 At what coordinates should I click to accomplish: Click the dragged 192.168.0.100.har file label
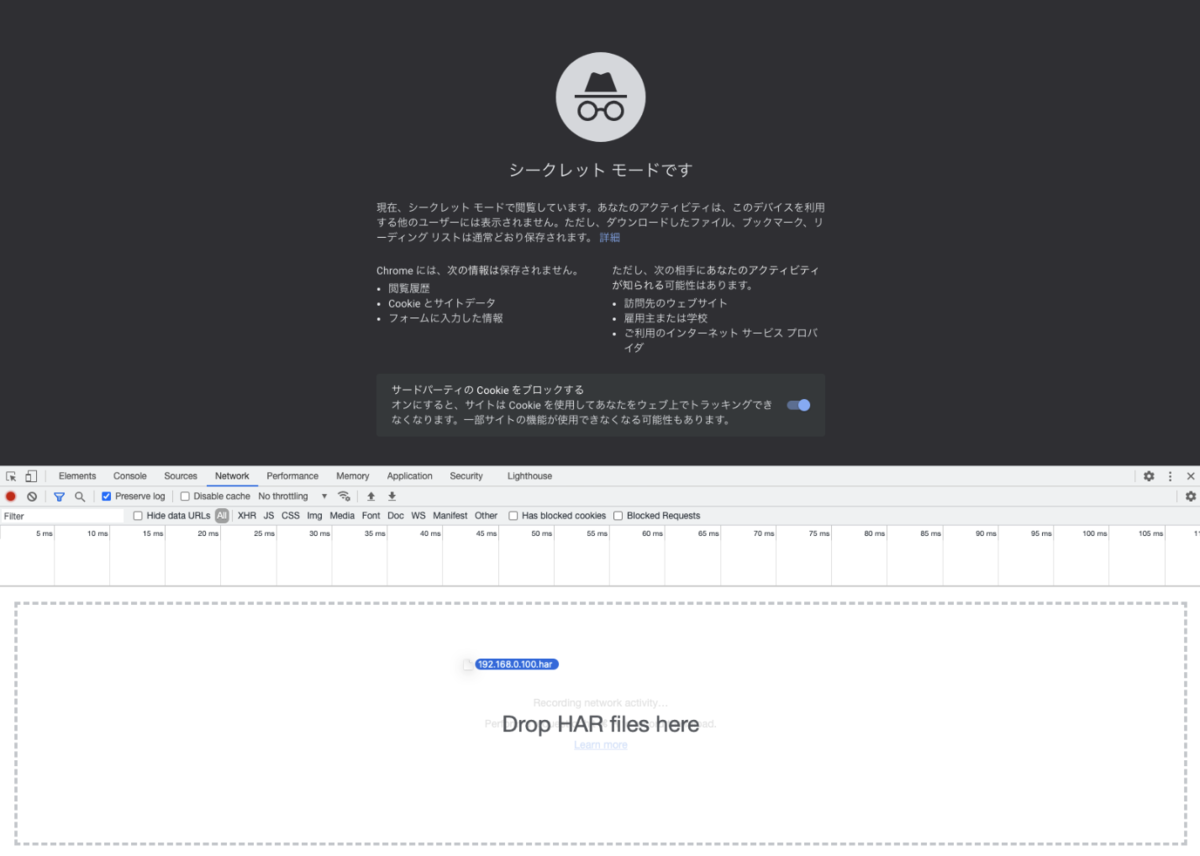pyautogui.click(x=517, y=664)
